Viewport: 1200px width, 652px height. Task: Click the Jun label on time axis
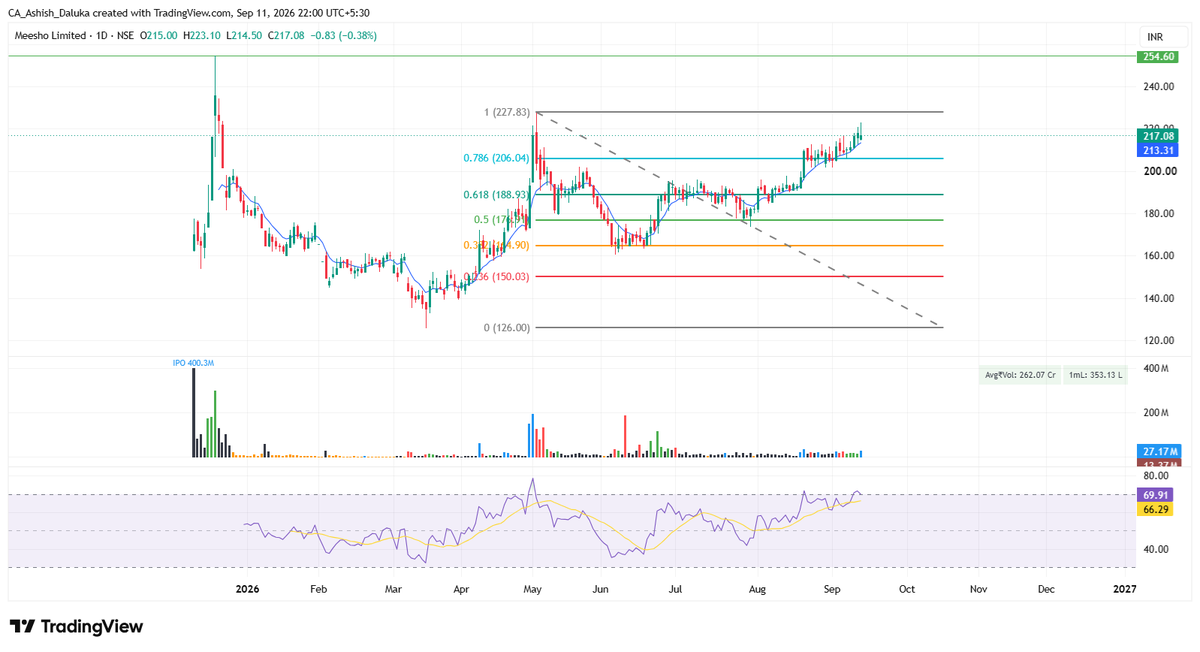coord(600,590)
